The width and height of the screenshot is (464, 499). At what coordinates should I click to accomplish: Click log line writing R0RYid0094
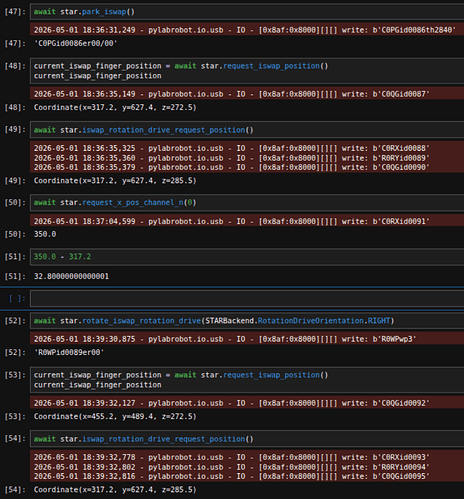[x=232, y=467]
